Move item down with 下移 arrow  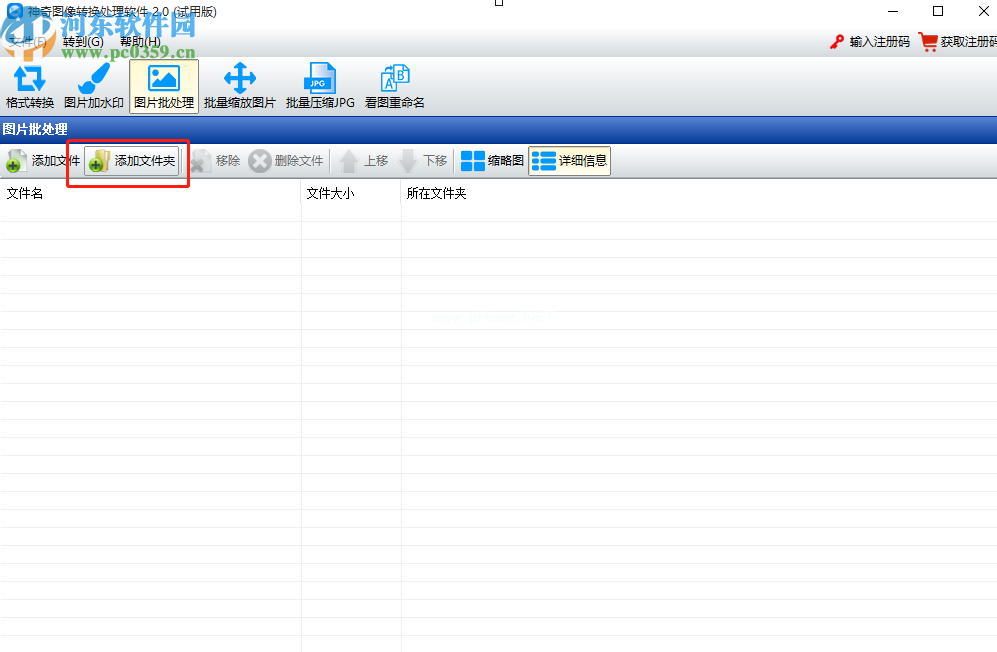(423, 161)
